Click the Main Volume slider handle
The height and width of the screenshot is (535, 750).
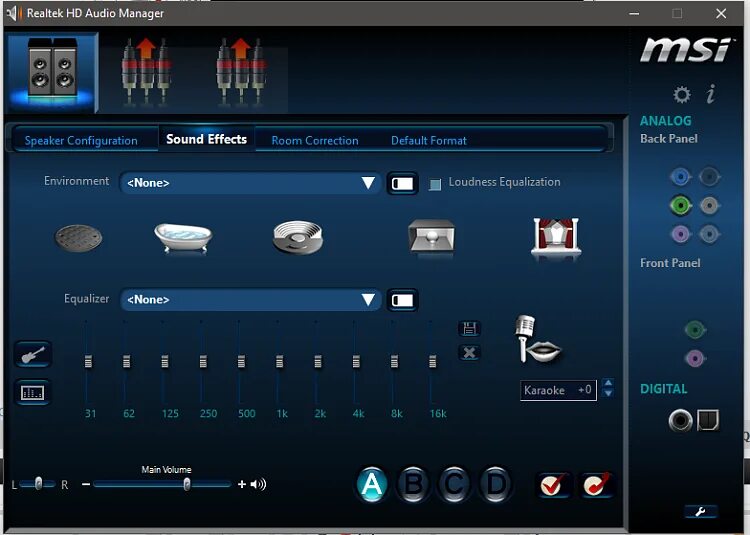pyautogui.click(x=187, y=484)
